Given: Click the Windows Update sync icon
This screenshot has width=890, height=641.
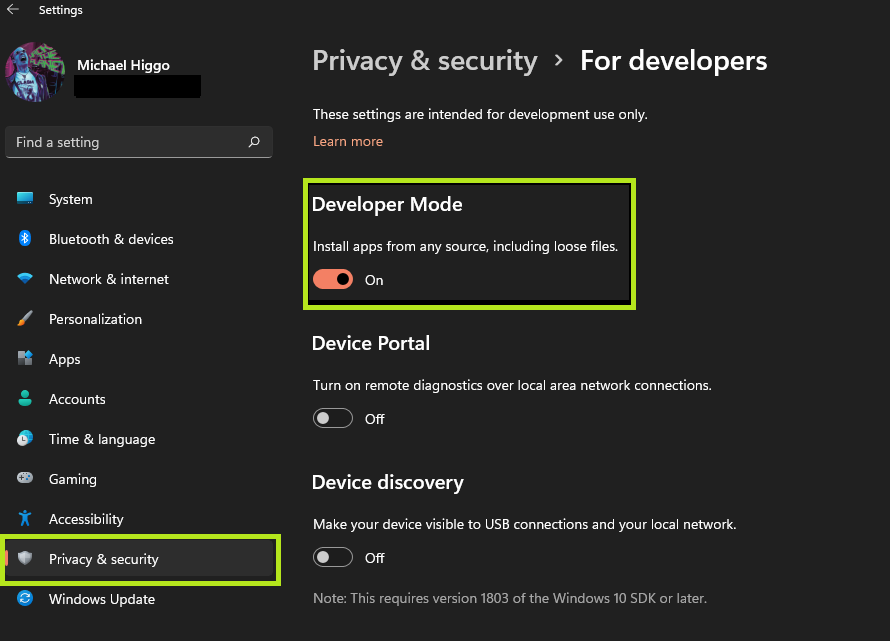Looking at the screenshot, I should [x=26, y=599].
